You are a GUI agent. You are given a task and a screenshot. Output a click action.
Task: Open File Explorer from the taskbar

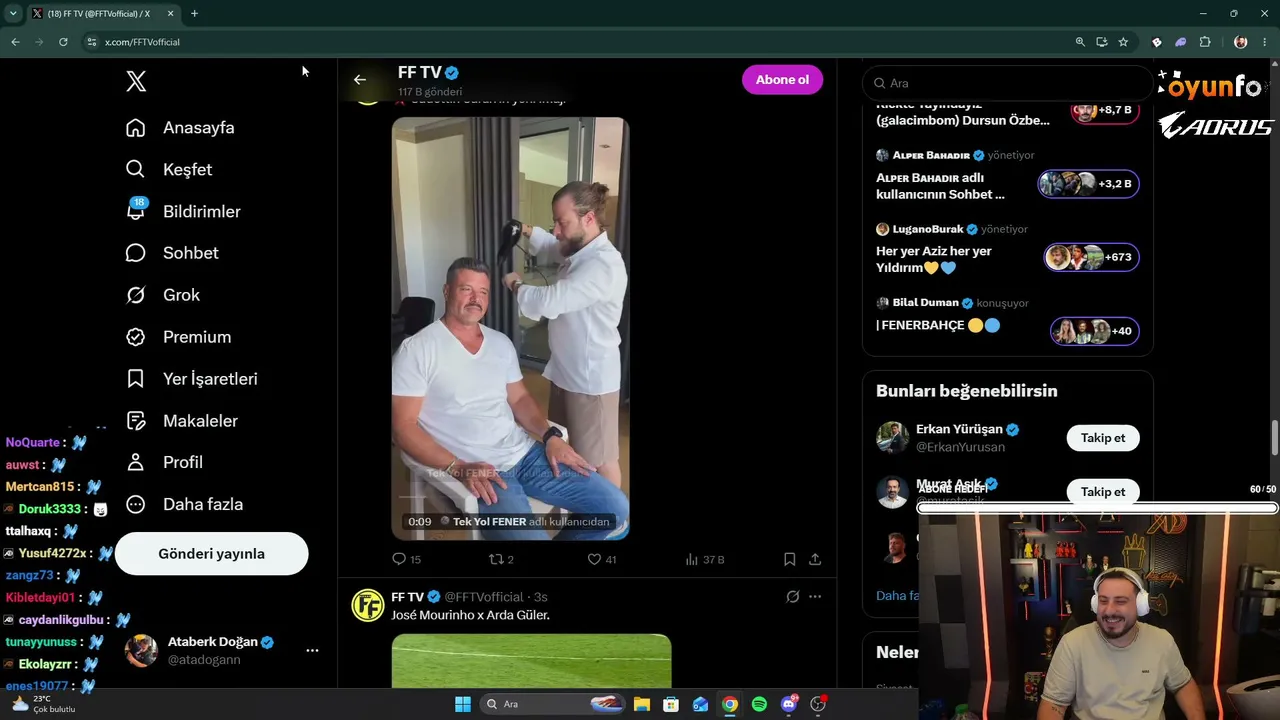[642, 704]
